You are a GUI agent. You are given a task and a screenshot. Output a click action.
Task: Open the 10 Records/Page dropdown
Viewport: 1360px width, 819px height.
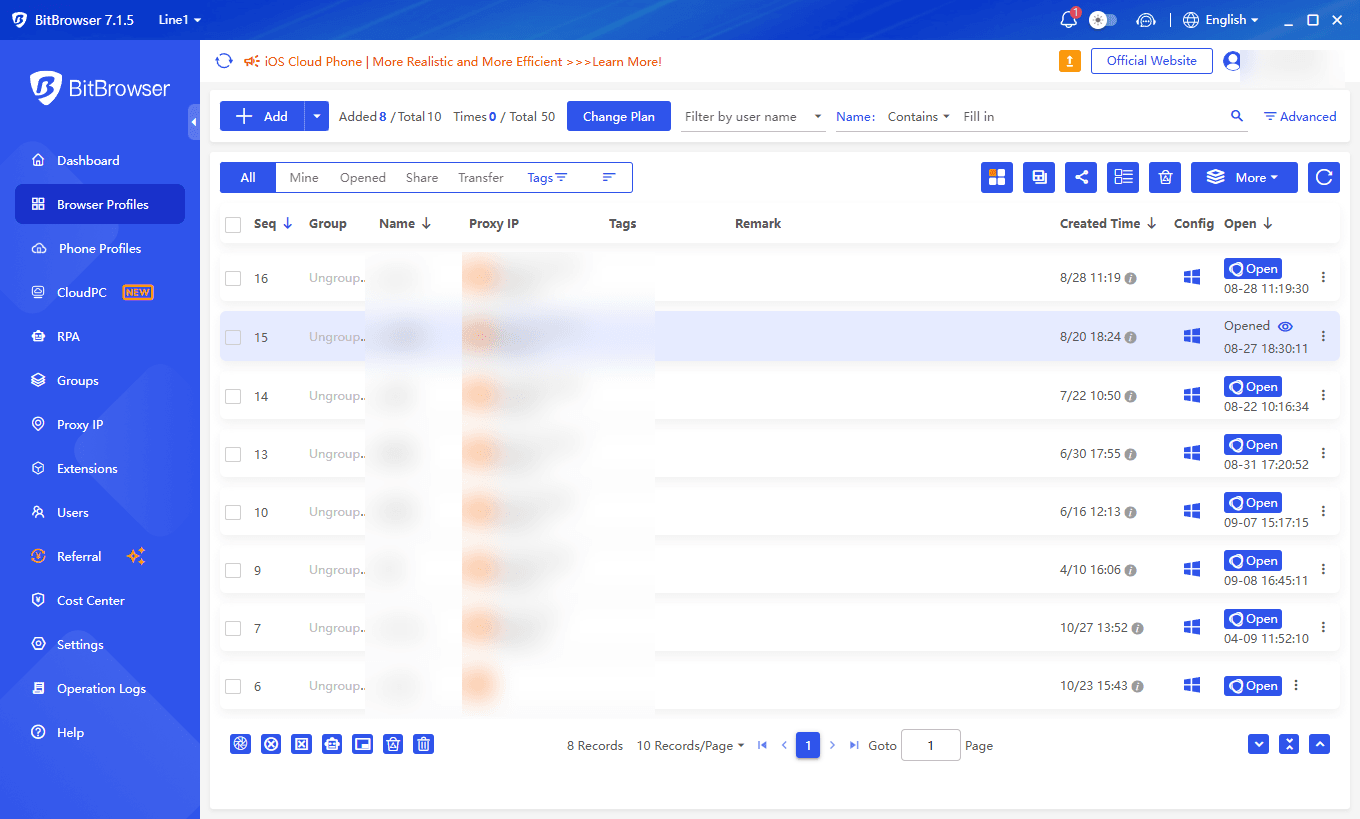click(691, 745)
